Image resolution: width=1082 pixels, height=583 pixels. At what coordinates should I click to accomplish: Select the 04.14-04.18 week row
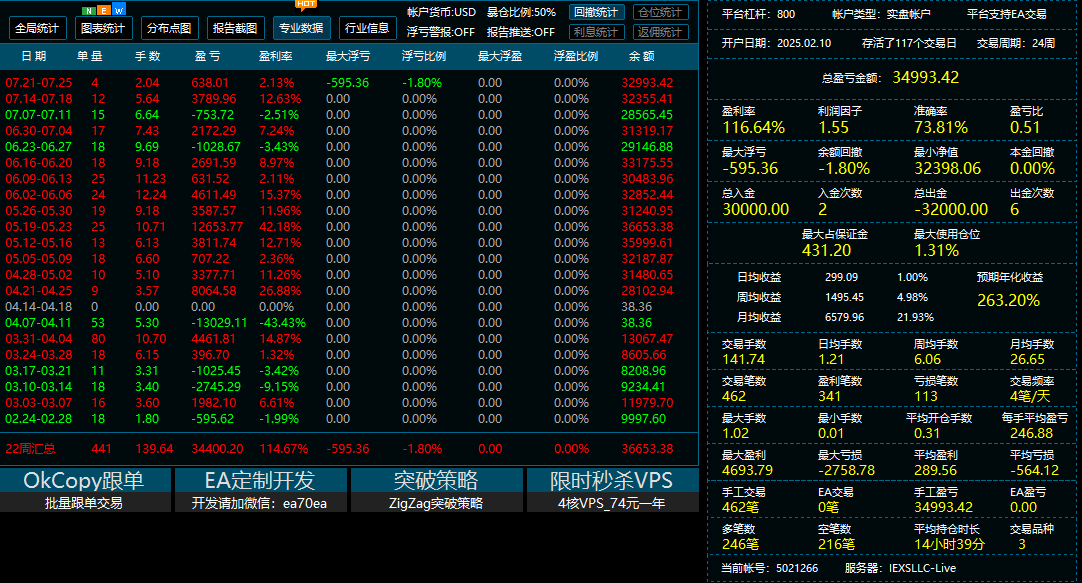(x=348, y=307)
